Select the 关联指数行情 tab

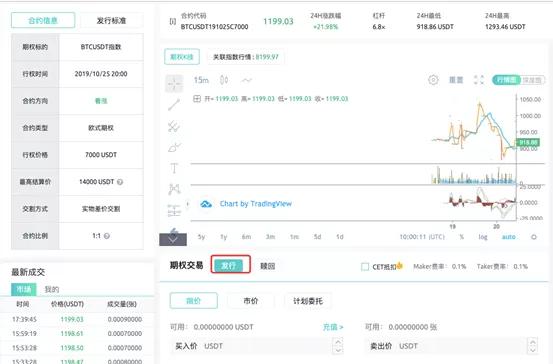point(245,57)
